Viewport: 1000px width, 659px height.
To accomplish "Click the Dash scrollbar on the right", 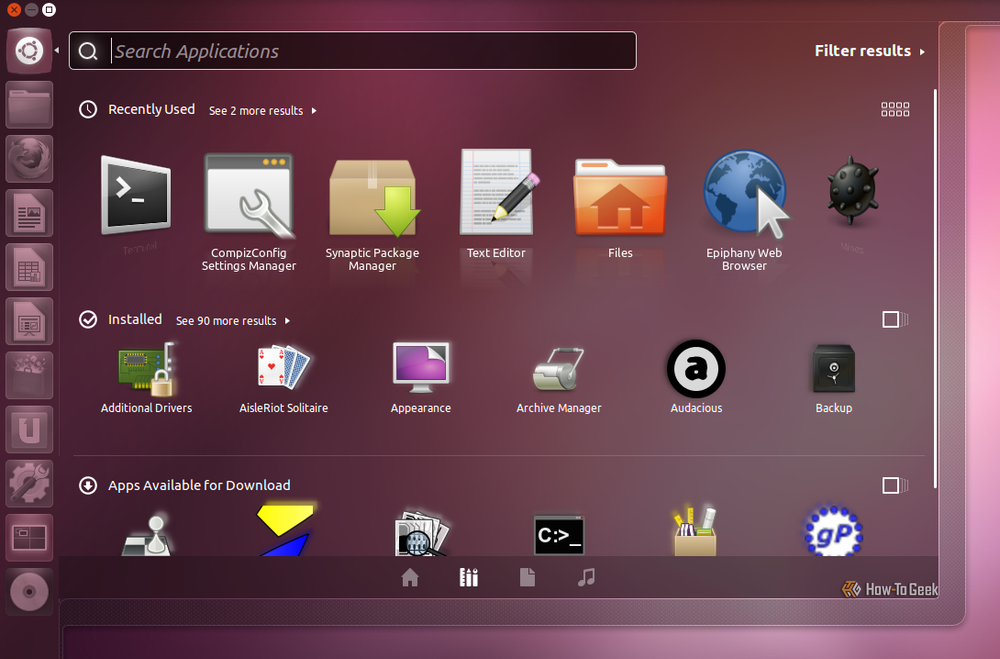I will click(x=936, y=288).
